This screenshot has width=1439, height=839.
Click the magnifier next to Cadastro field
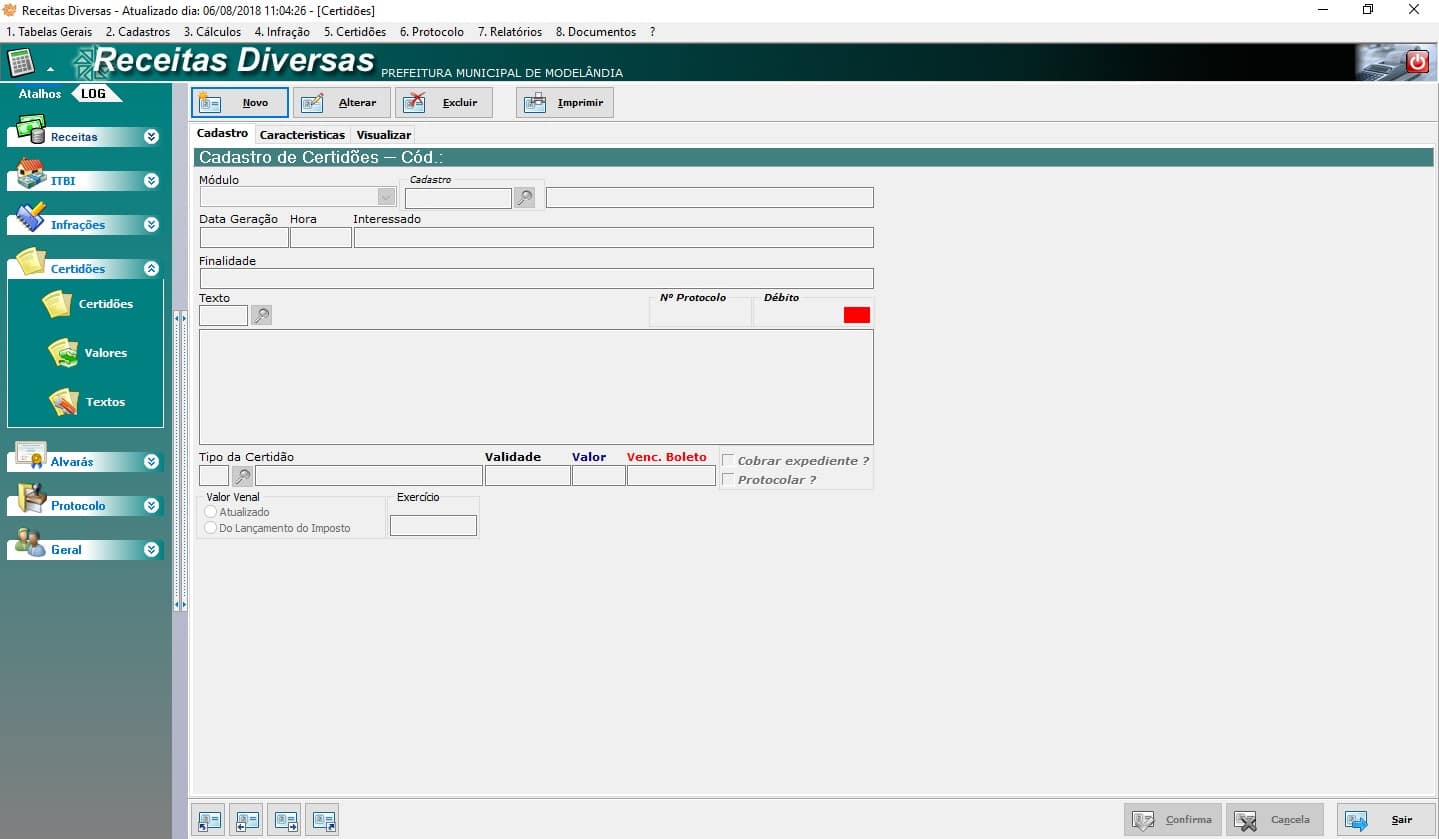525,198
